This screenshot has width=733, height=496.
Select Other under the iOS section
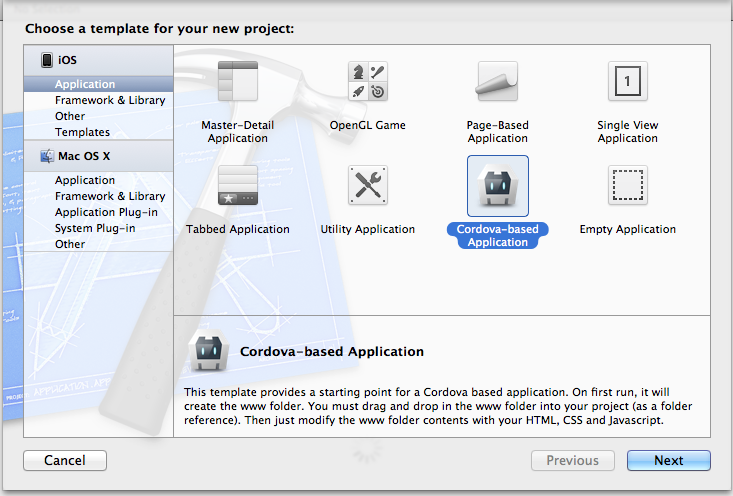[x=70, y=116]
